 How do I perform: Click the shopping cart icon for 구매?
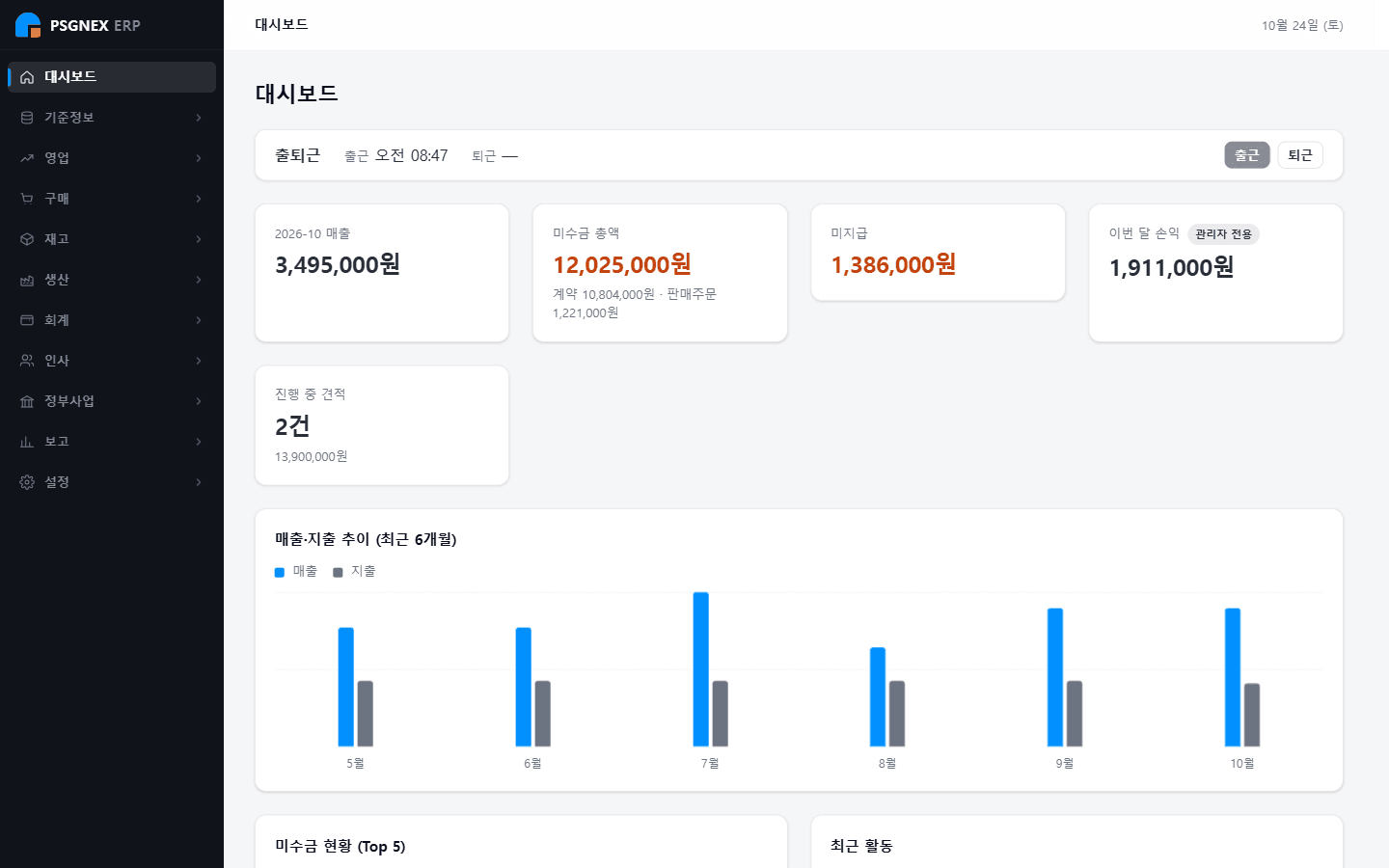tap(27, 199)
